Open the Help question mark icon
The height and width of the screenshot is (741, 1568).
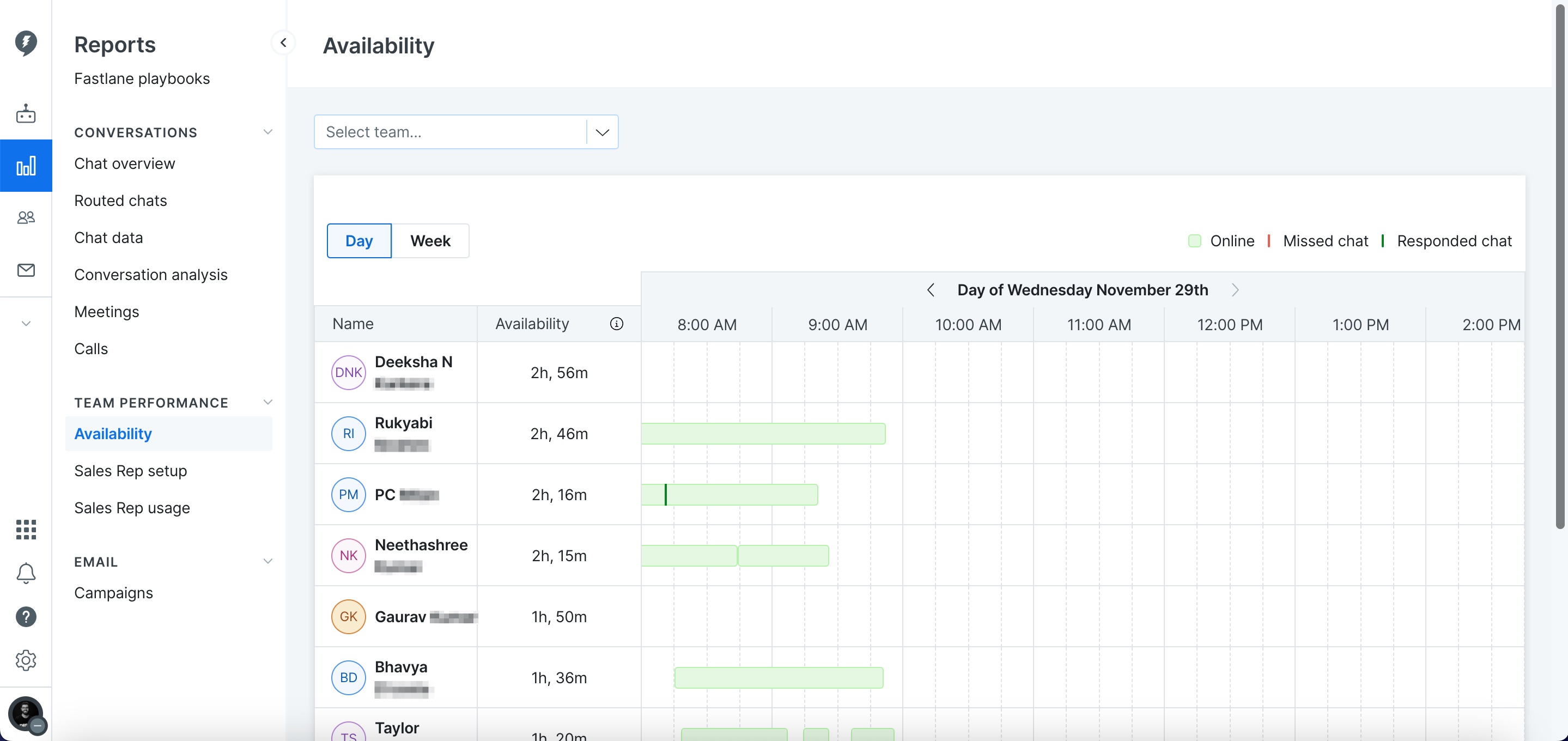pyautogui.click(x=26, y=617)
